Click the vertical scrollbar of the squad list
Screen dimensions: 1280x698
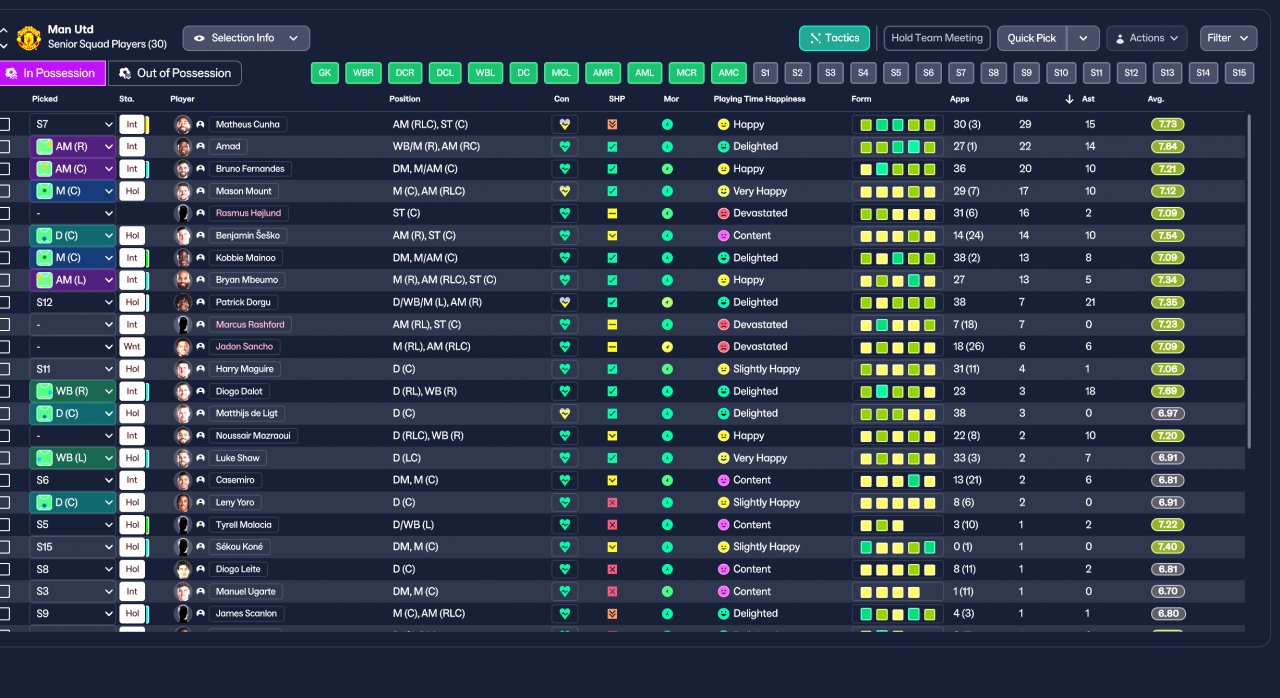[1249, 280]
